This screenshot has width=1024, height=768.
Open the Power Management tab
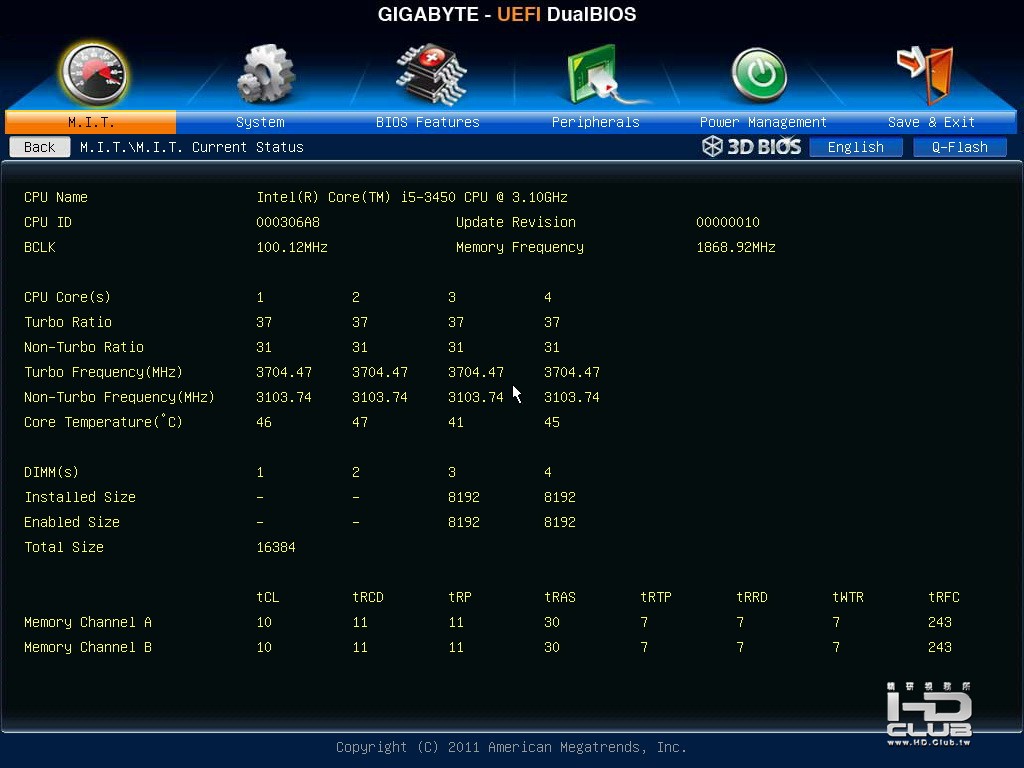click(763, 122)
